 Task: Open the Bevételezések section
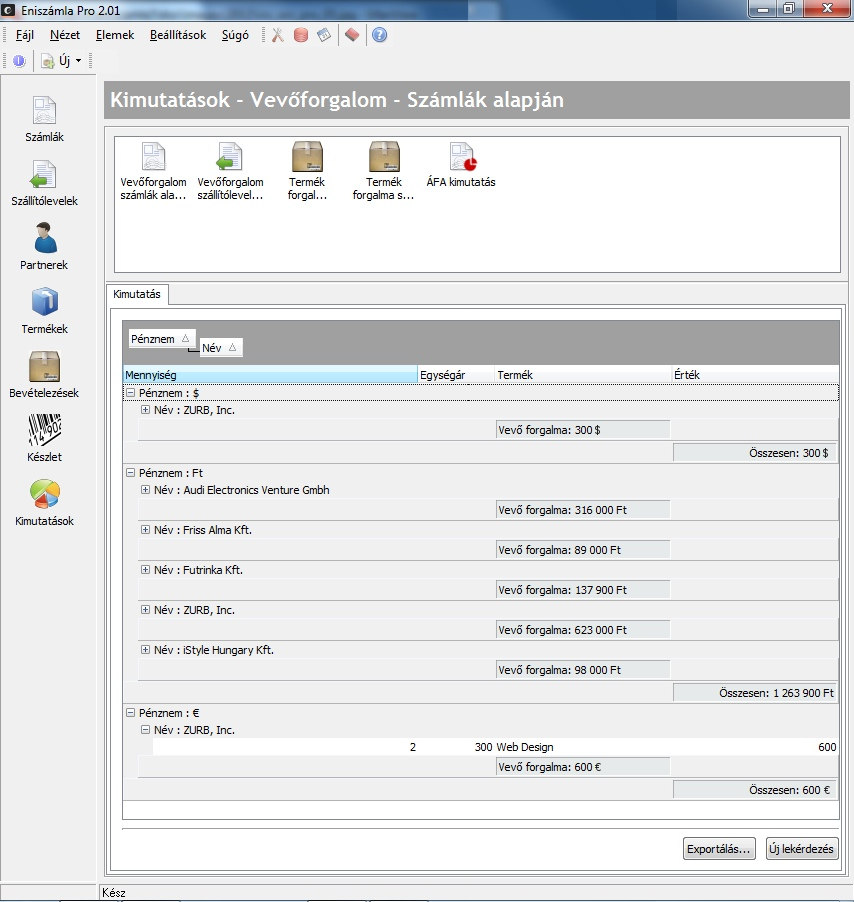click(44, 368)
